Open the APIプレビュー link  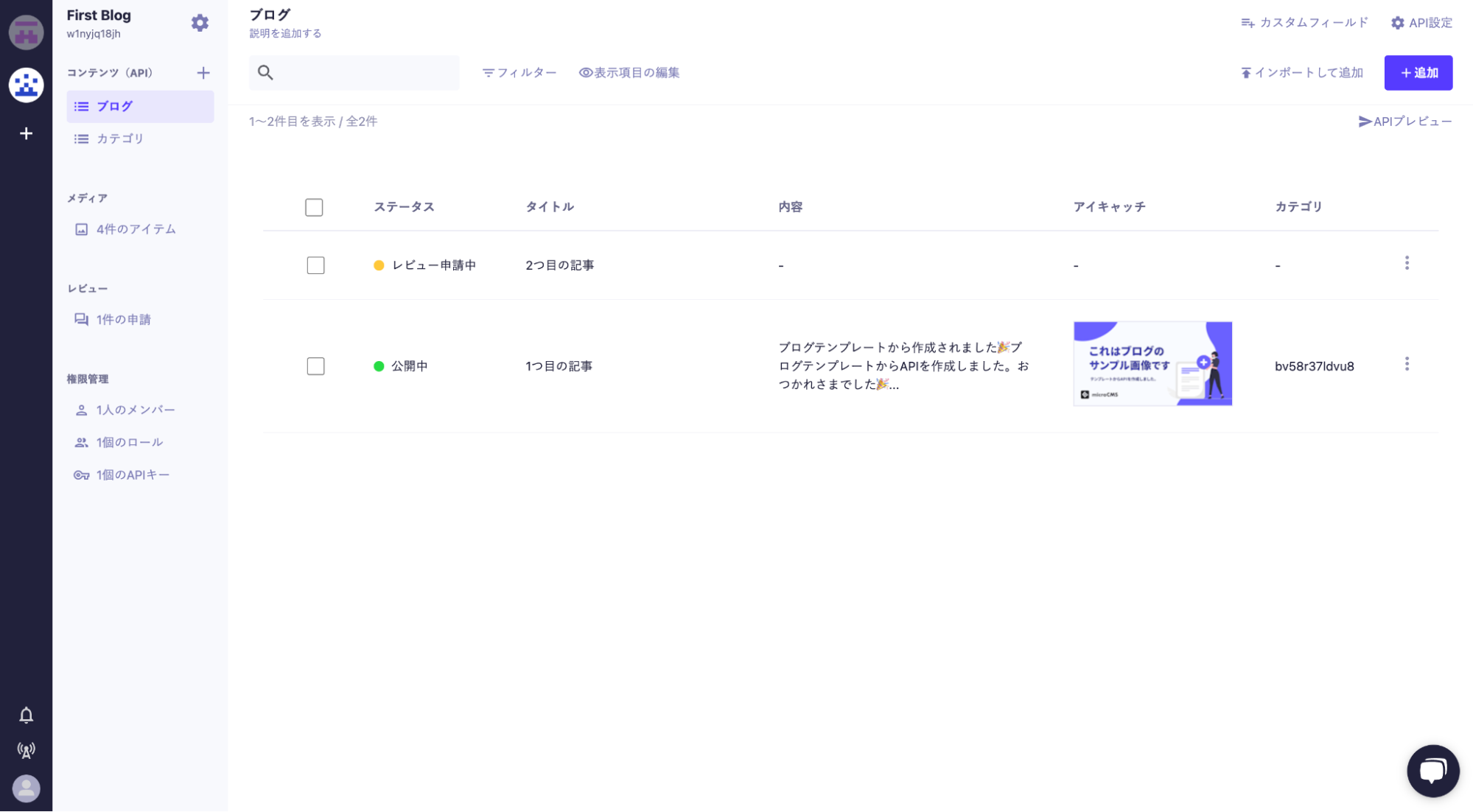[x=1404, y=122]
